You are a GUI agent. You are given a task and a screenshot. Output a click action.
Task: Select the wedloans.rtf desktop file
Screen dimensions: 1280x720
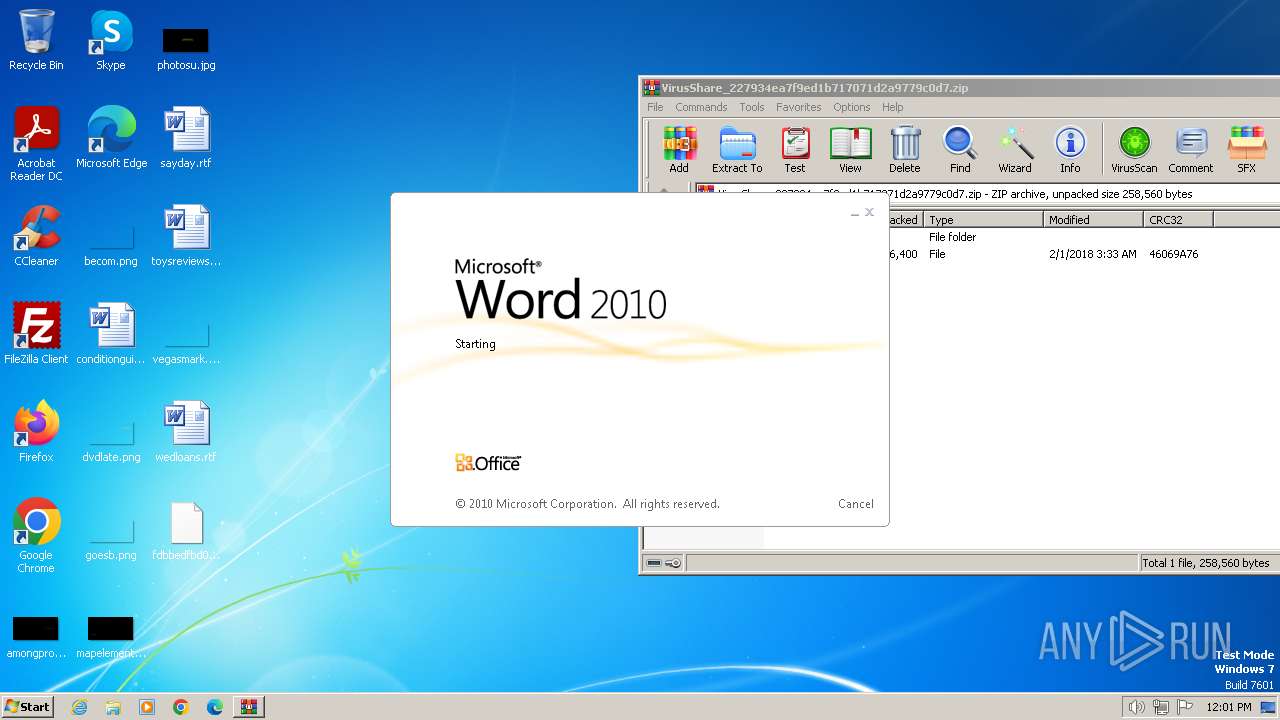coord(186,432)
